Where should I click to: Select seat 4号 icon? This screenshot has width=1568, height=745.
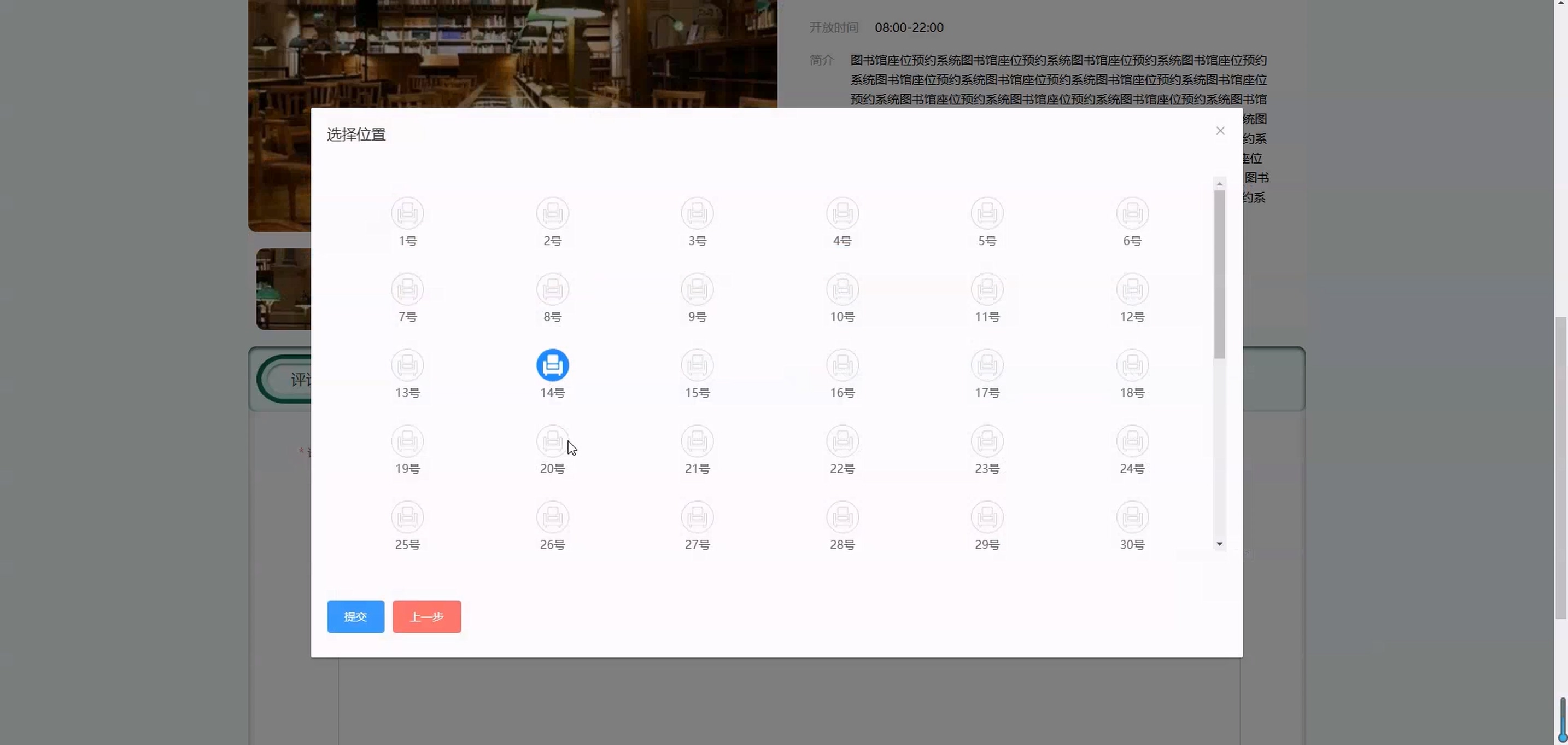click(x=842, y=213)
